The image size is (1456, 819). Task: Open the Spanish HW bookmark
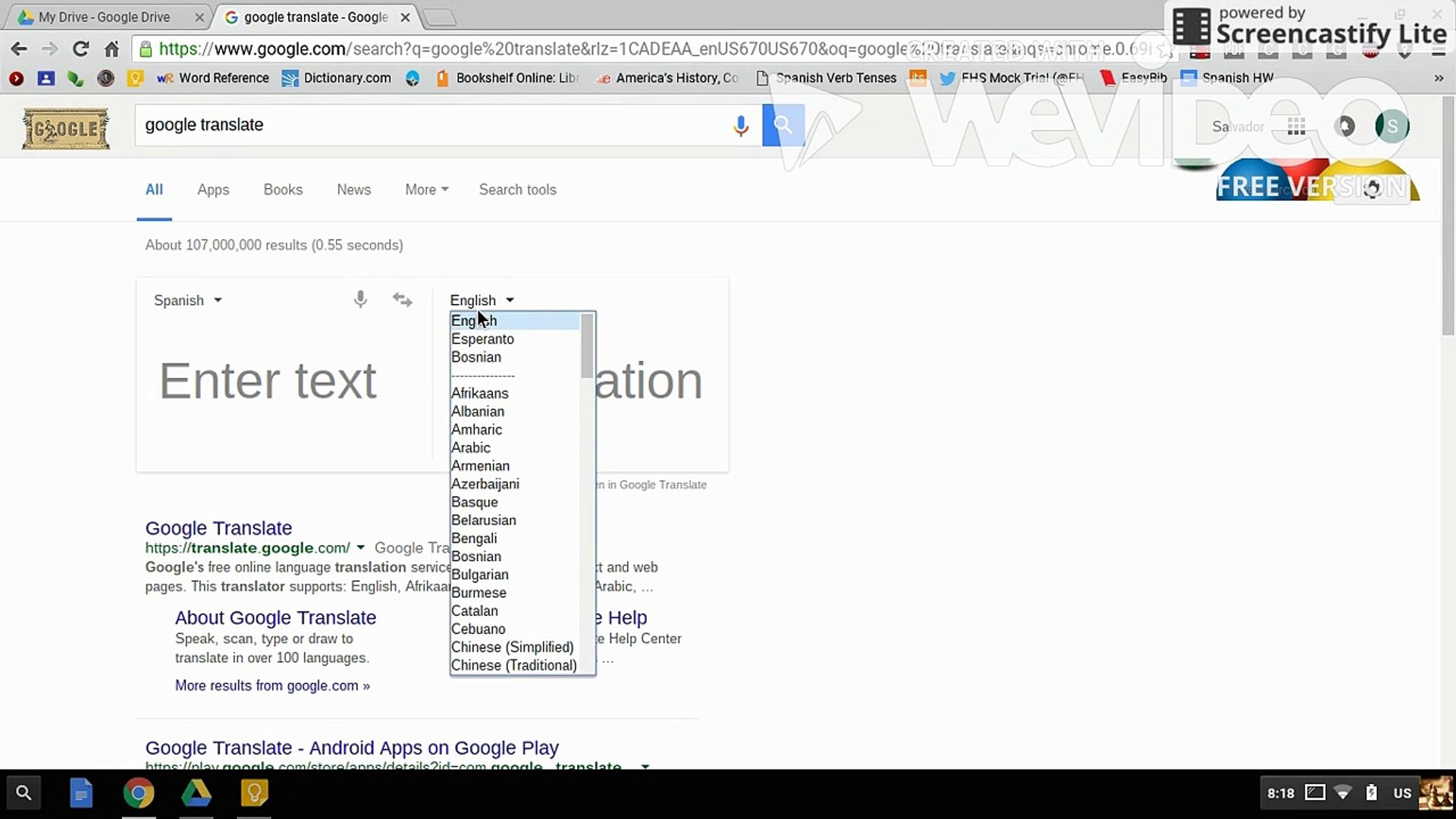click(x=1227, y=78)
